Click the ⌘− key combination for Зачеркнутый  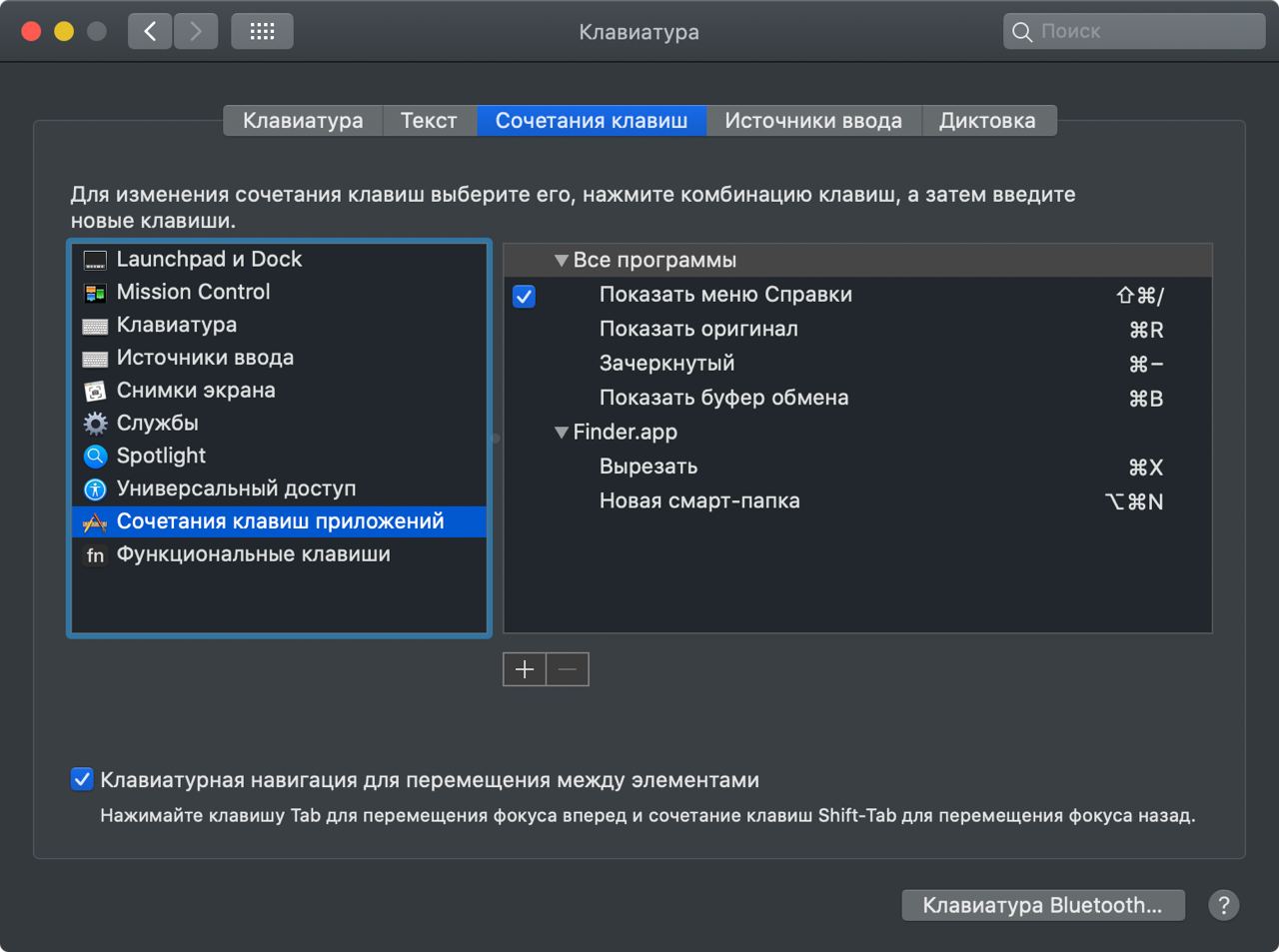point(1146,365)
